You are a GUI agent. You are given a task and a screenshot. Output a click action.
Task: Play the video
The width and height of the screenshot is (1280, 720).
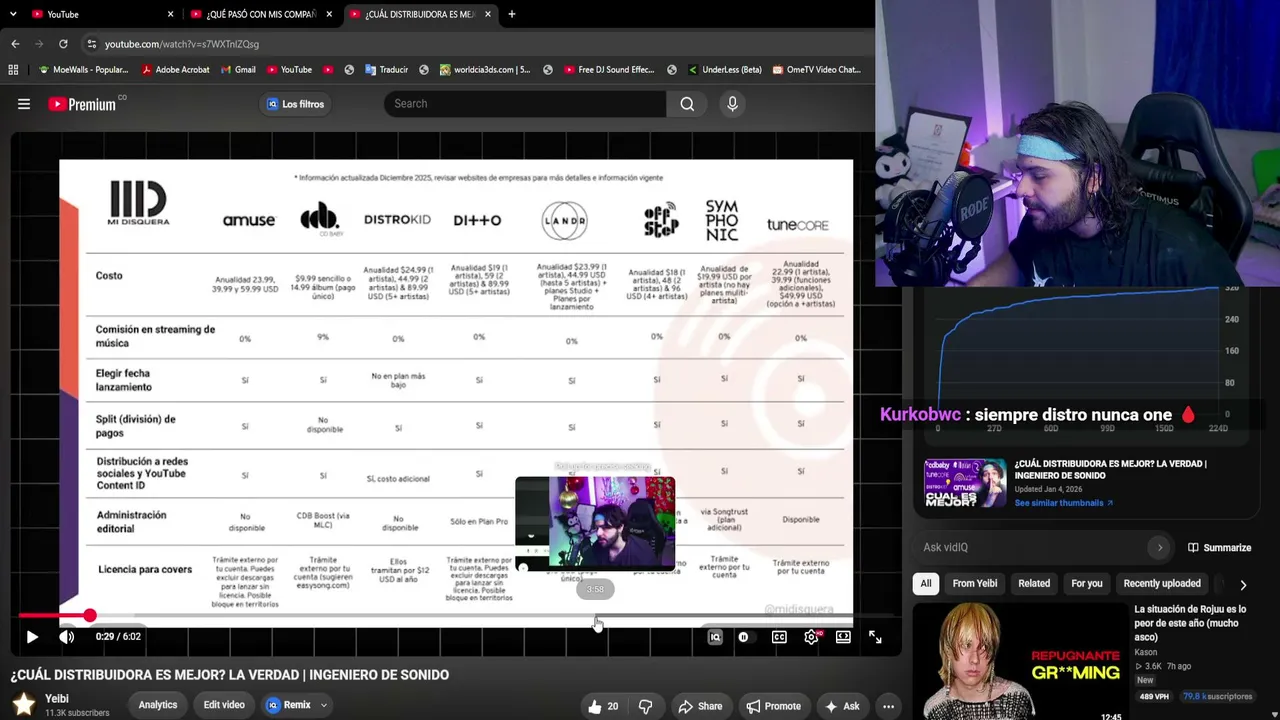pyautogui.click(x=32, y=637)
